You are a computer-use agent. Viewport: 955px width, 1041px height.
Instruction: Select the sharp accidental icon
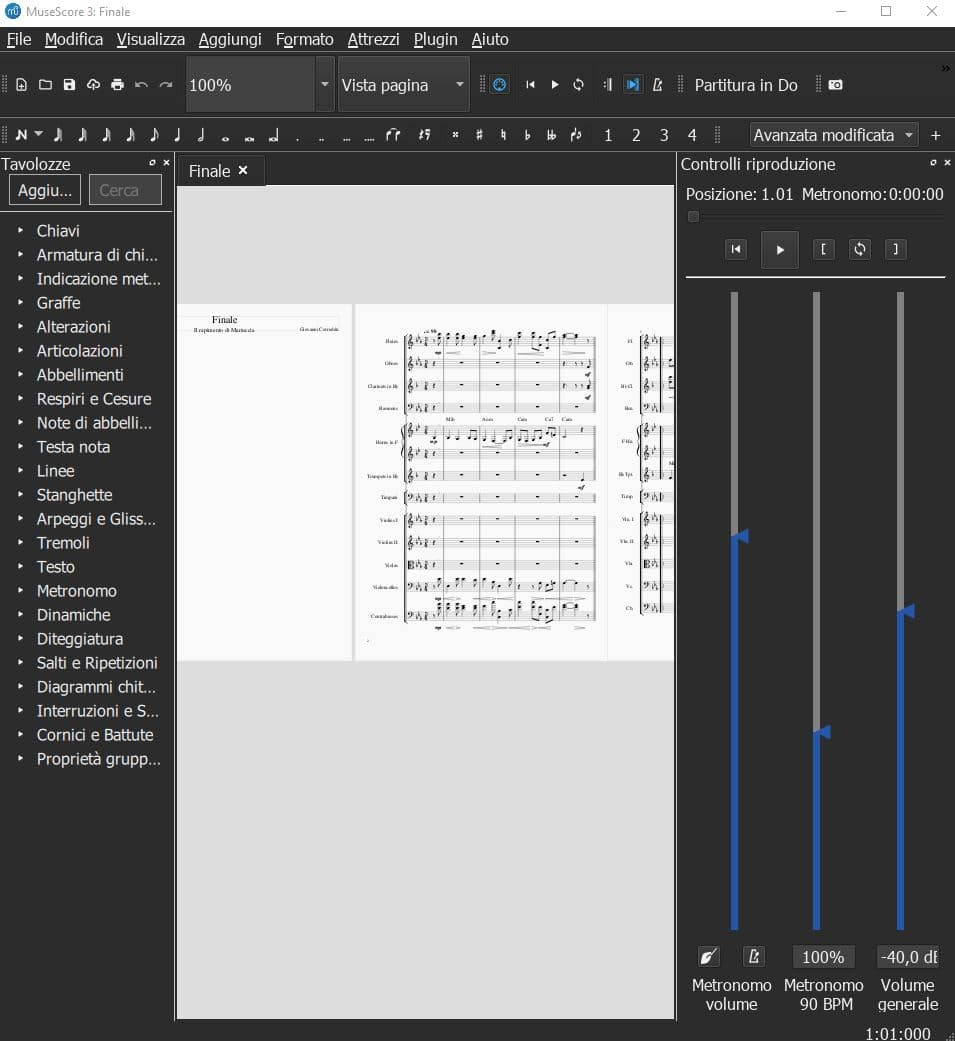(x=479, y=135)
